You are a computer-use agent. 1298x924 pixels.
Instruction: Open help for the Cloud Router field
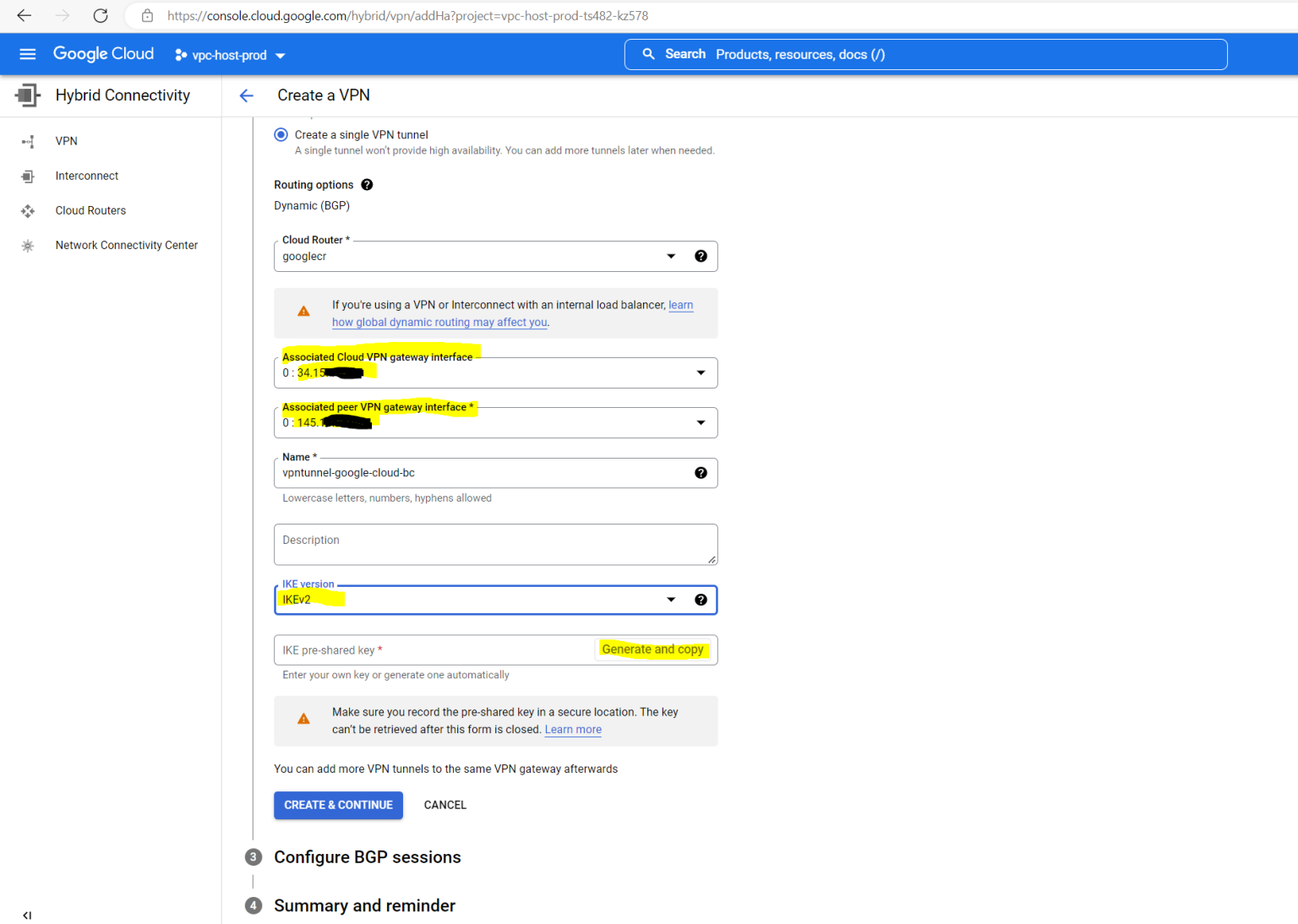tap(701, 255)
